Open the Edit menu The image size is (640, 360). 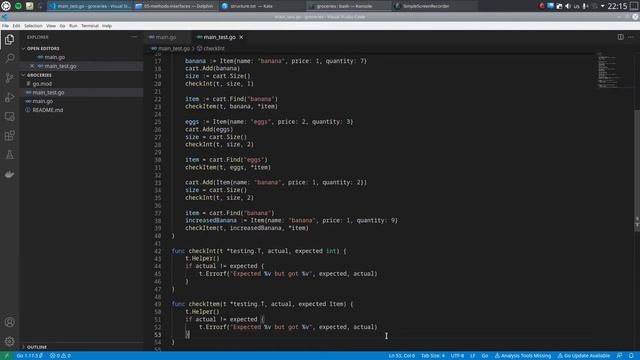point(16,26)
